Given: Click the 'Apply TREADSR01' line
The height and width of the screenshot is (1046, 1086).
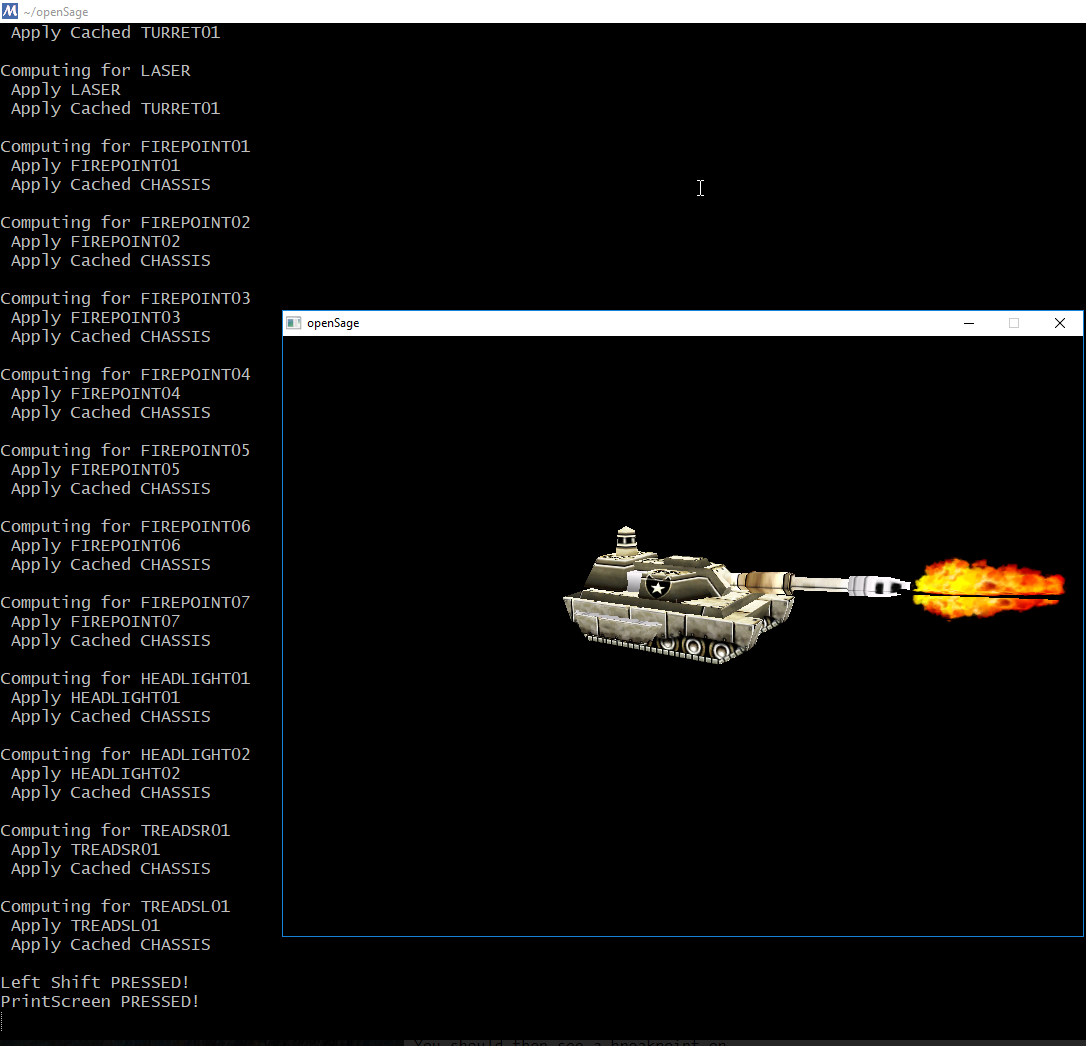Looking at the screenshot, I should pos(85,849).
